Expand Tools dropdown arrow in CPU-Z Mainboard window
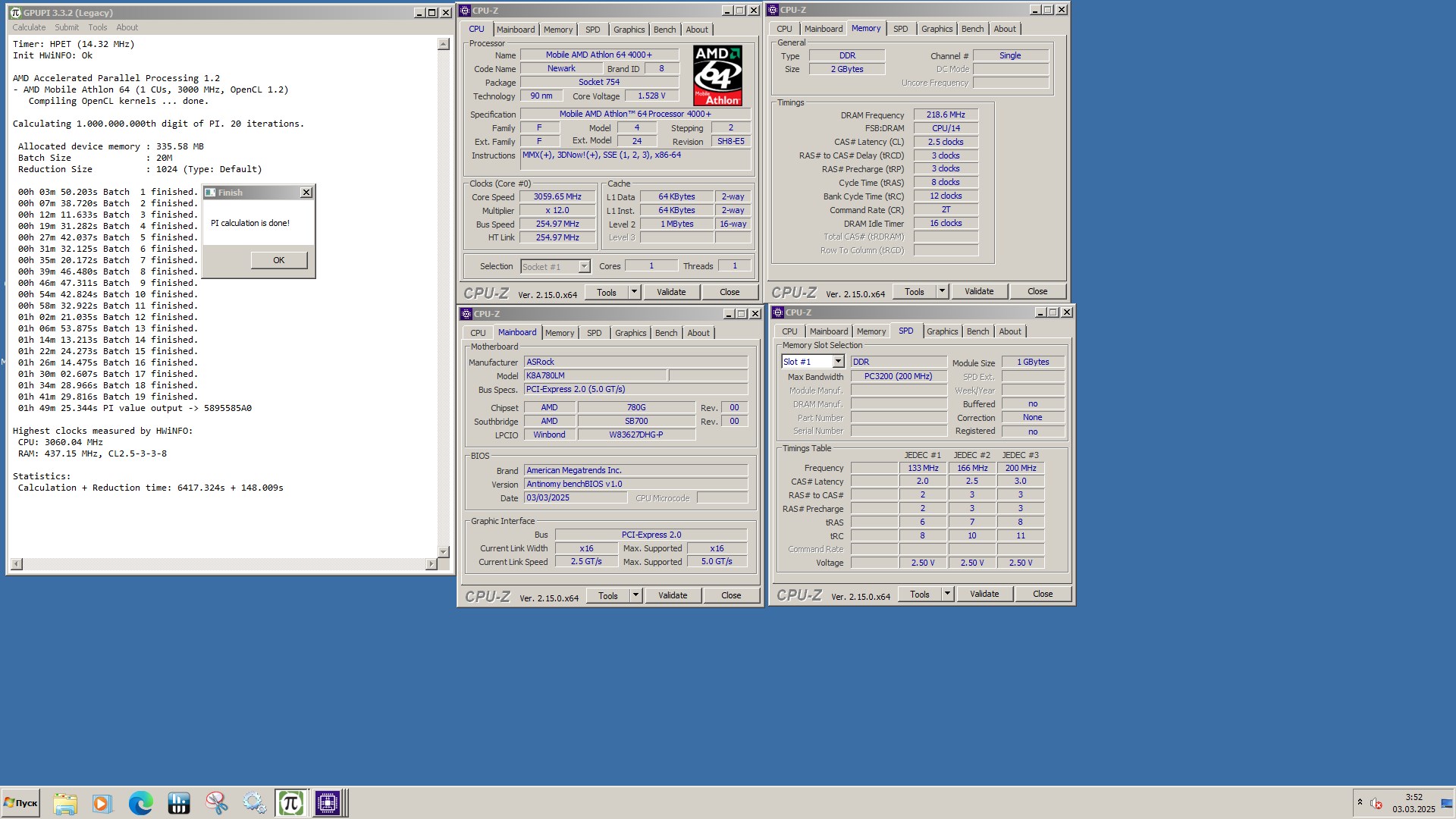This screenshot has height=819, width=1456. (636, 595)
